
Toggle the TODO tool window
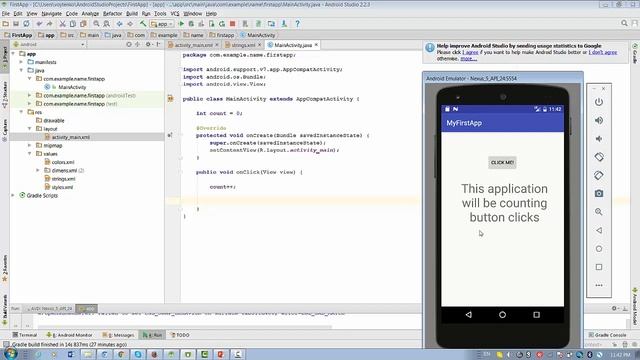click(180, 335)
